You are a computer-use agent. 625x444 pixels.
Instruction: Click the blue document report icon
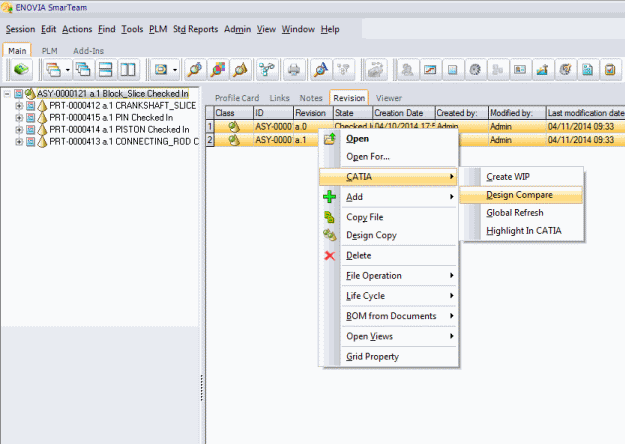point(588,70)
